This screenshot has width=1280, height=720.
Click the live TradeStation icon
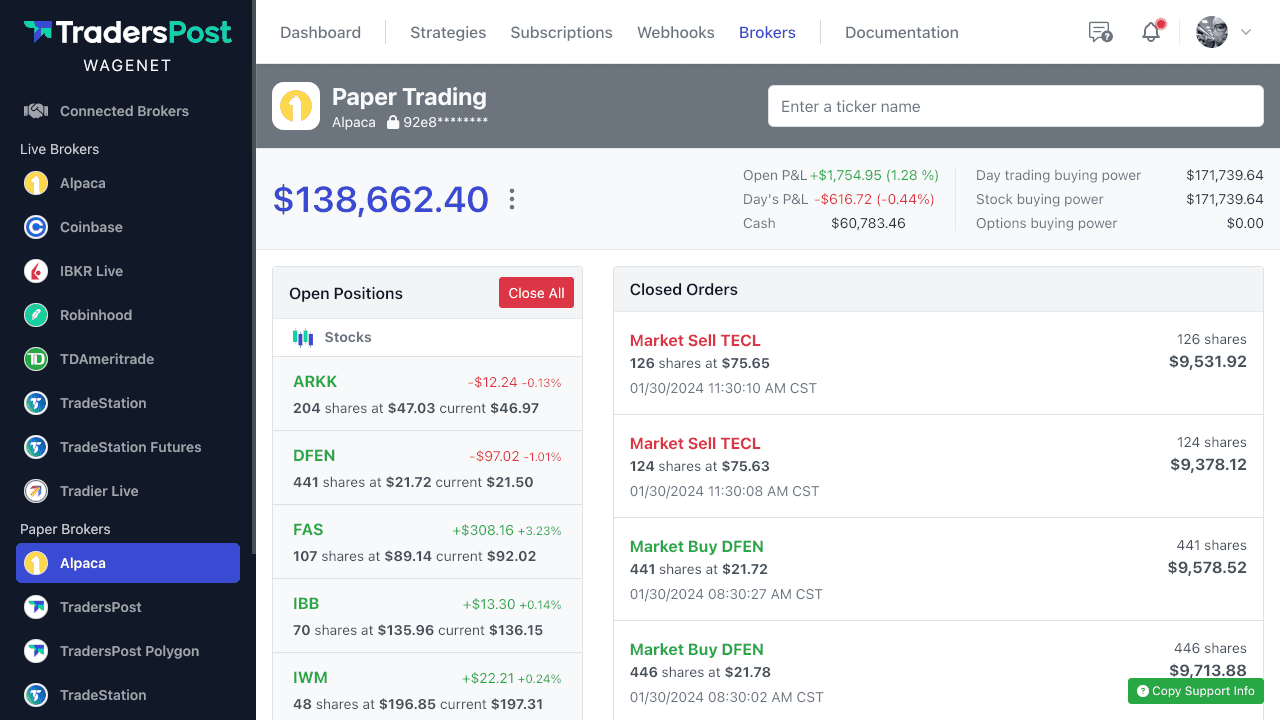tap(36, 403)
